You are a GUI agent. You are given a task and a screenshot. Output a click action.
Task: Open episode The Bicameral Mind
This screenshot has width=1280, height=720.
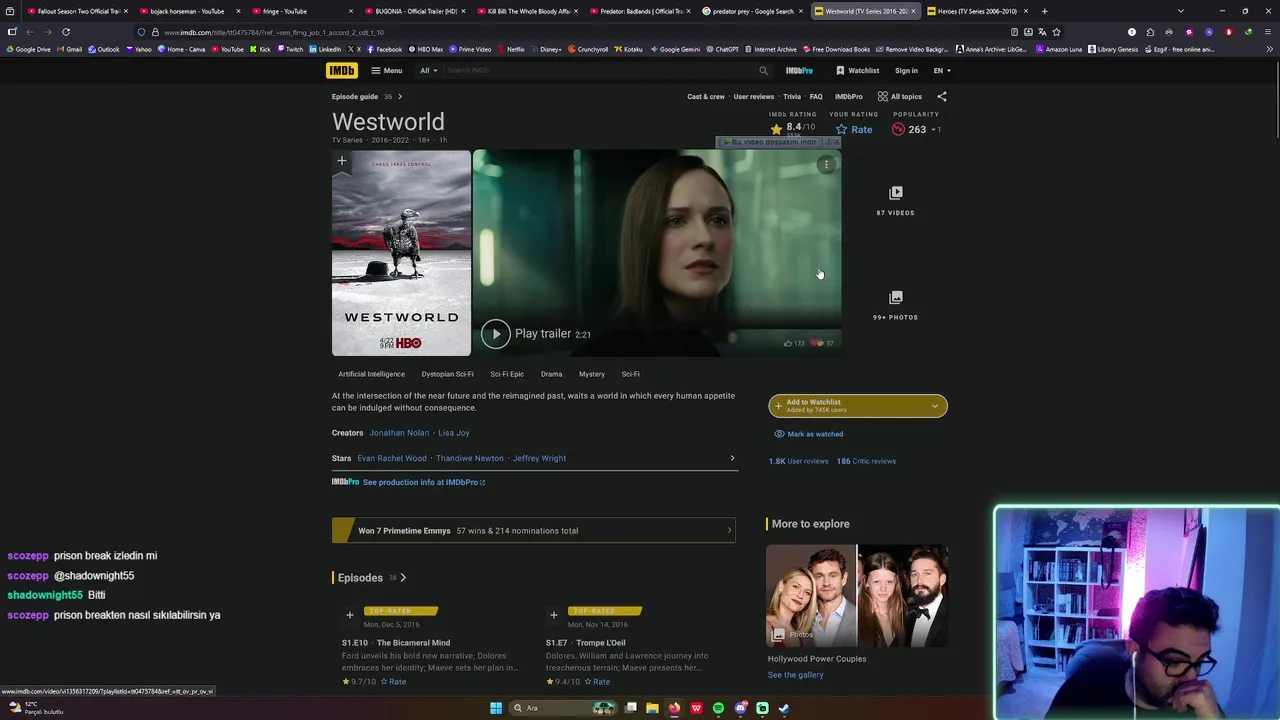point(396,643)
